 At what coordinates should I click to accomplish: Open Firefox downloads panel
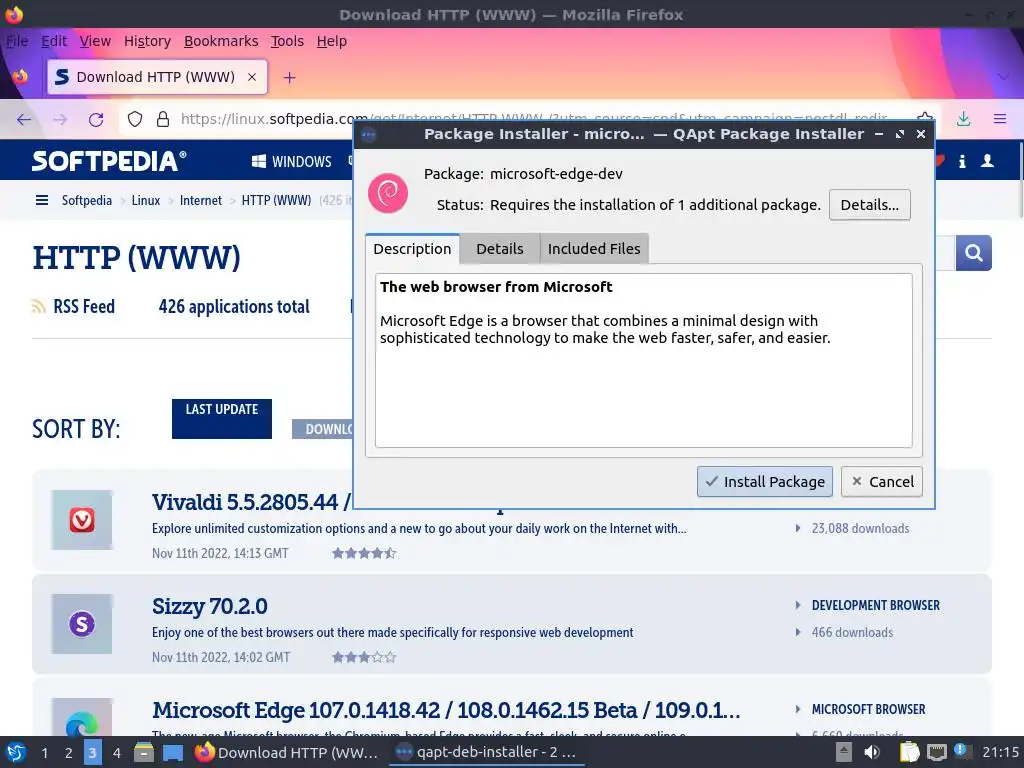click(x=963, y=119)
